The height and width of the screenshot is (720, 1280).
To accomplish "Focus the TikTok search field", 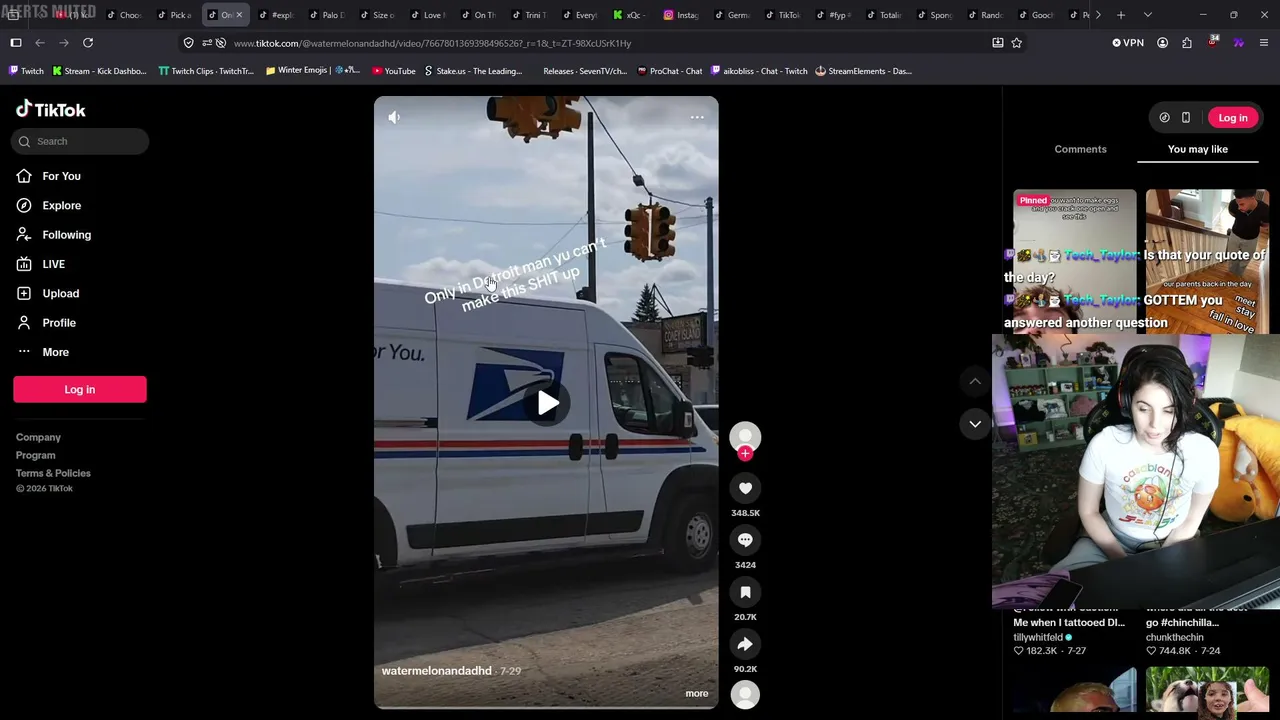I will (80, 141).
